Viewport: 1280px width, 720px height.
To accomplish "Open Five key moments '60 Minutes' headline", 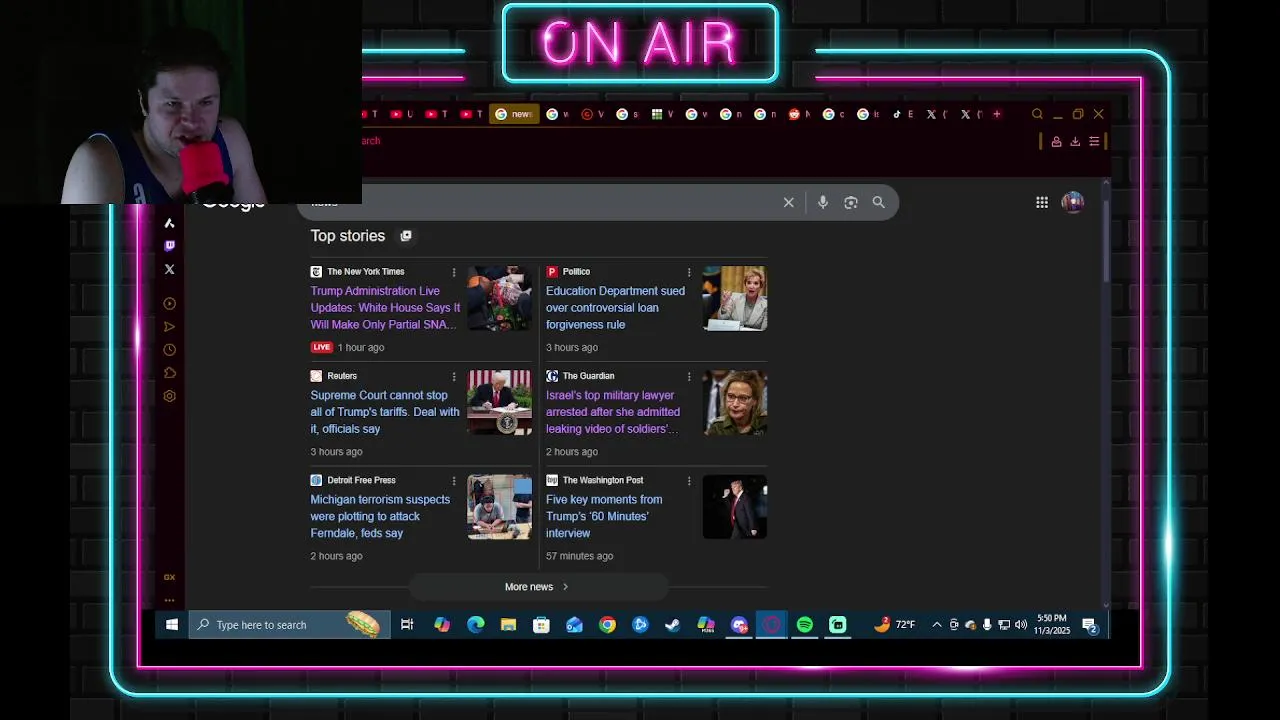I will pyautogui.click(x=604, y=516).
